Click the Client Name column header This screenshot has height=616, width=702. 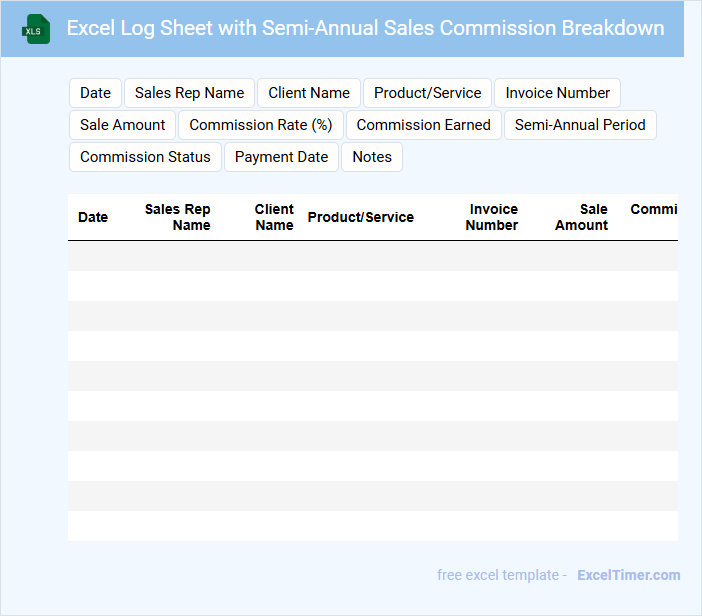[x=274, y=217]
